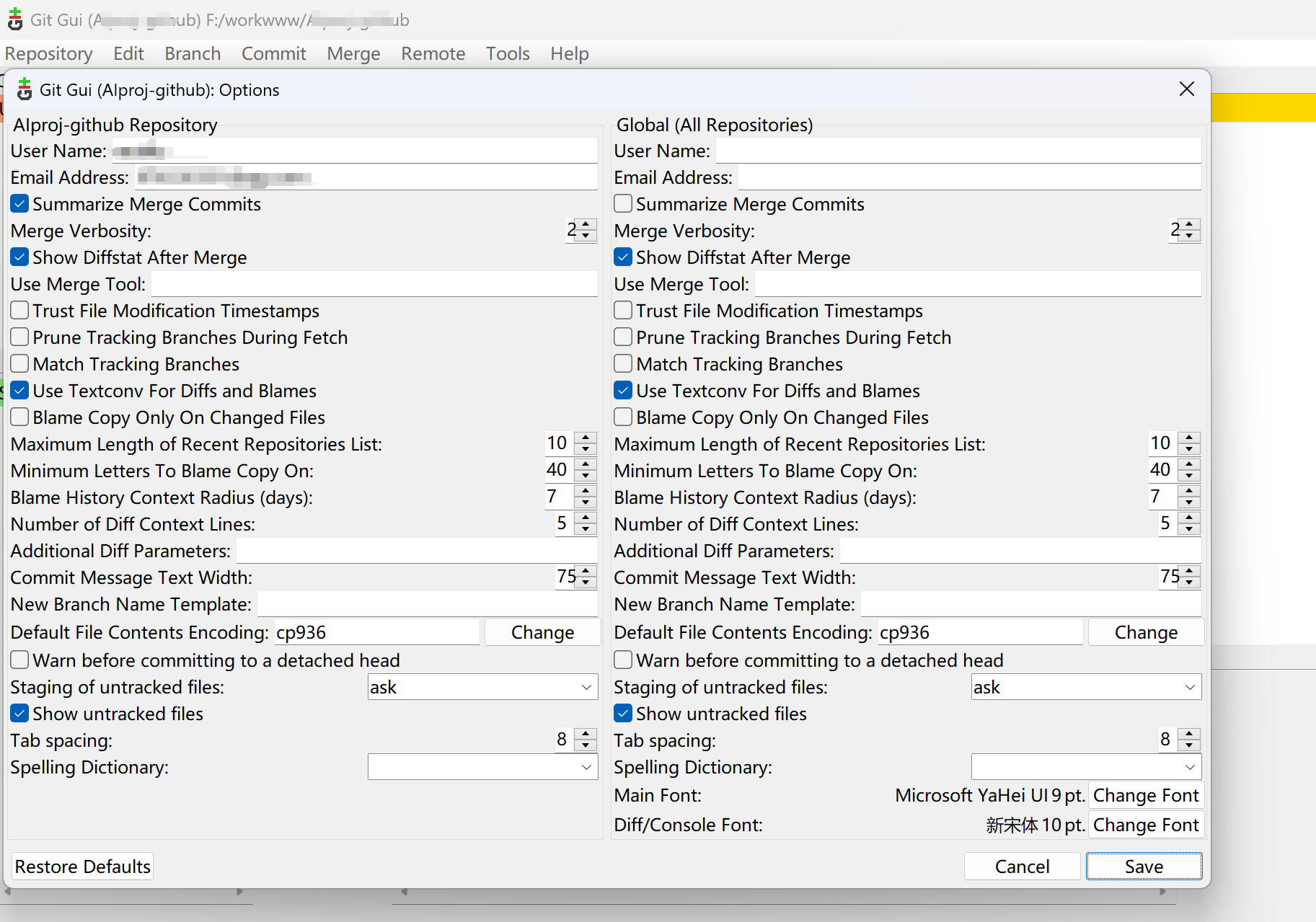1316x922 pixels.
Task: Click Change Font for Diff/Console Font
Action: [1146, 825]
